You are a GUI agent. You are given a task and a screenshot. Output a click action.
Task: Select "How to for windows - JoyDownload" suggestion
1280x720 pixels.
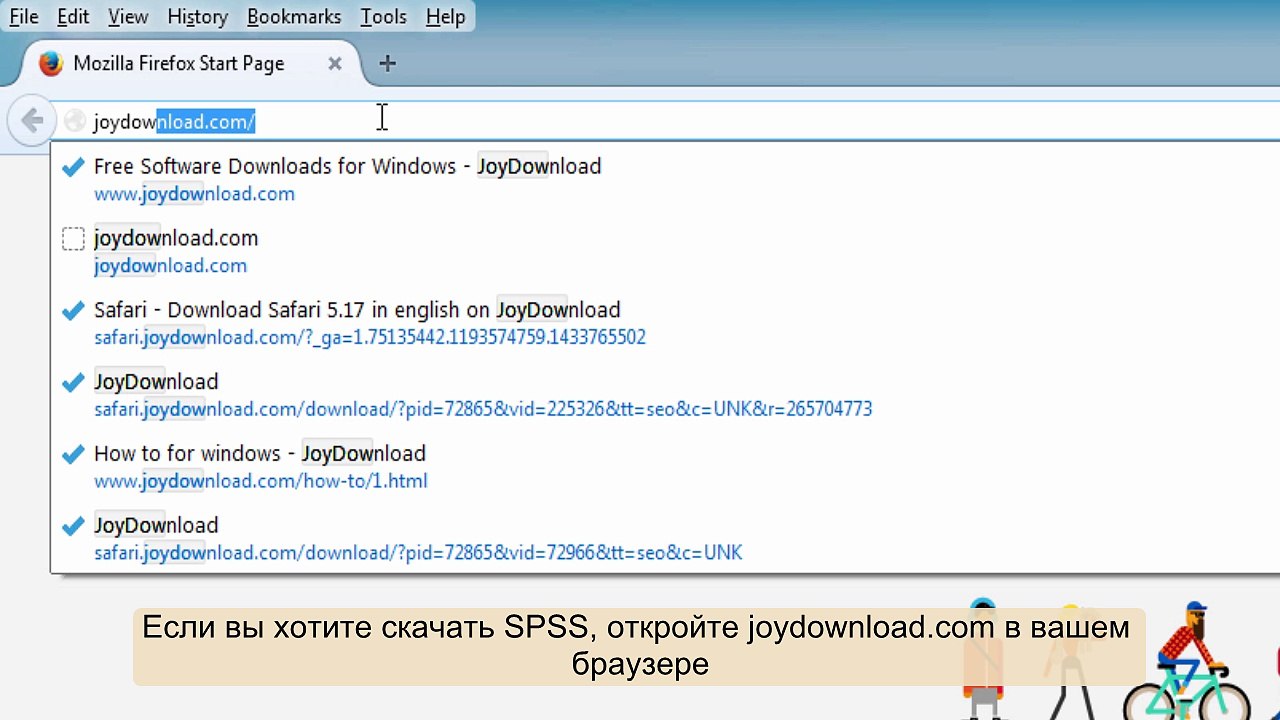[x=260, y=454]
